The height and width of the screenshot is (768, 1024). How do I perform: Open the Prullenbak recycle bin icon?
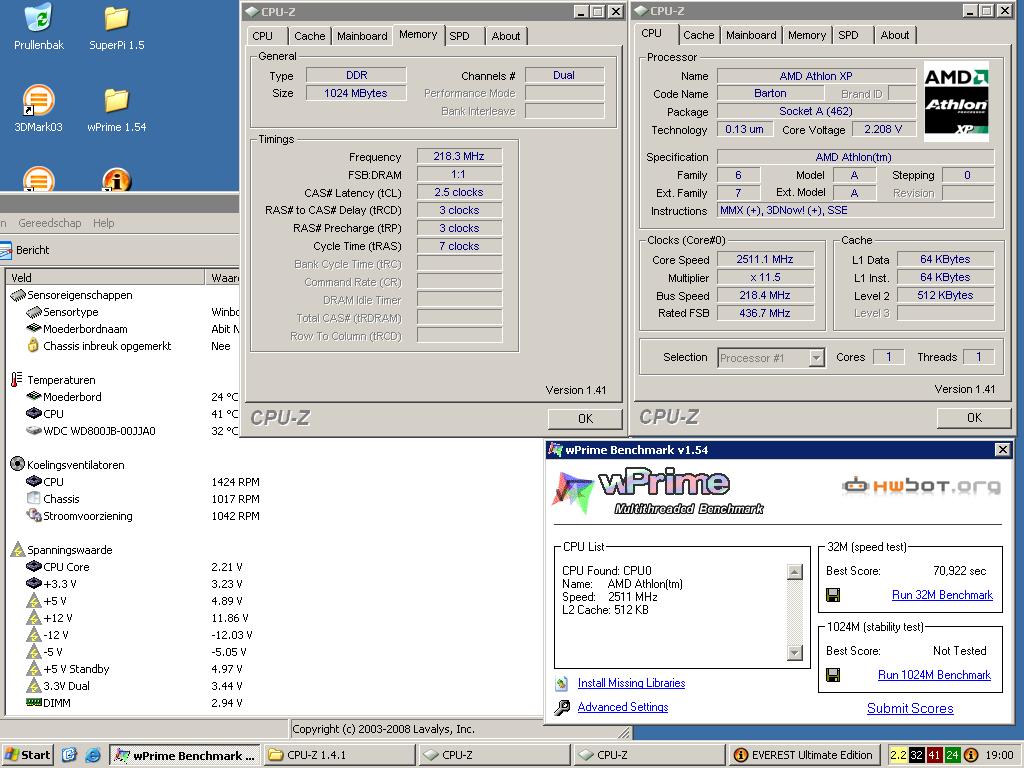click(39, 18)
